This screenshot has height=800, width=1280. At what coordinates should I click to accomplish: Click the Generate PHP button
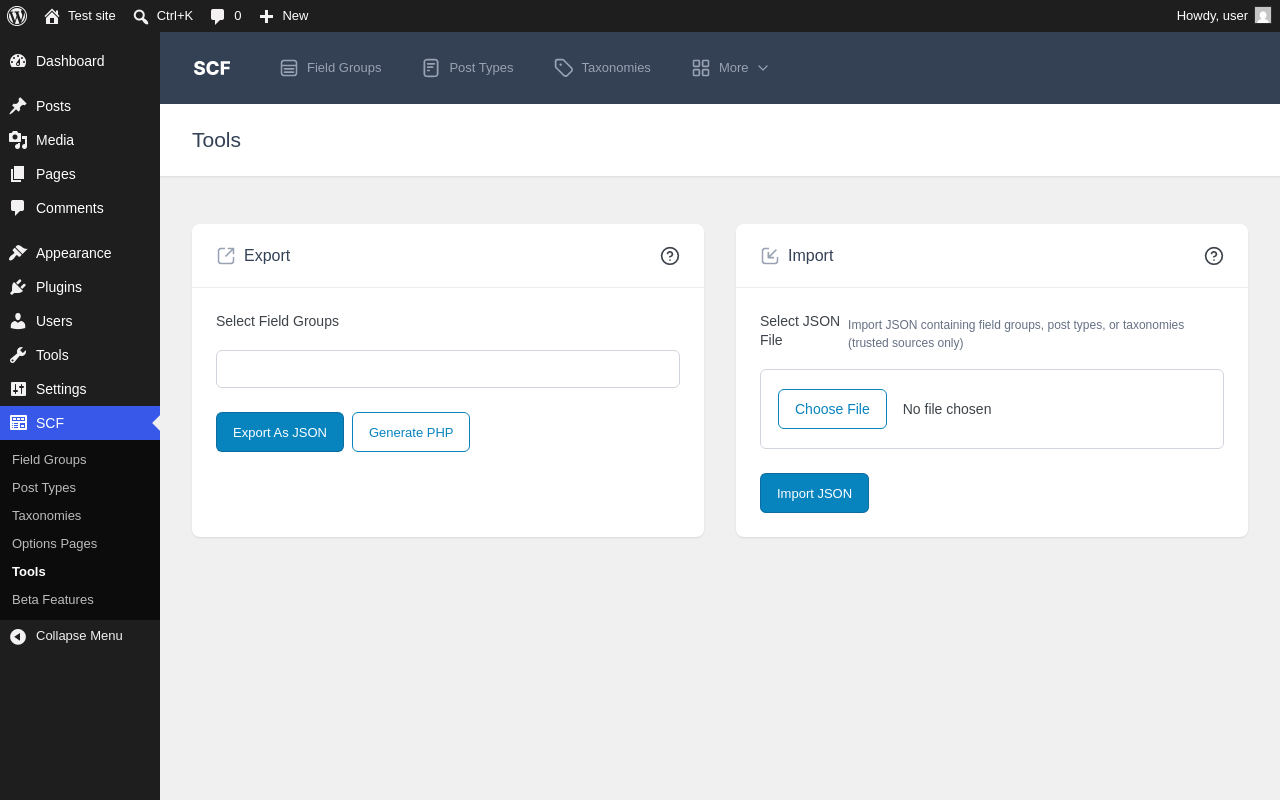411,432
